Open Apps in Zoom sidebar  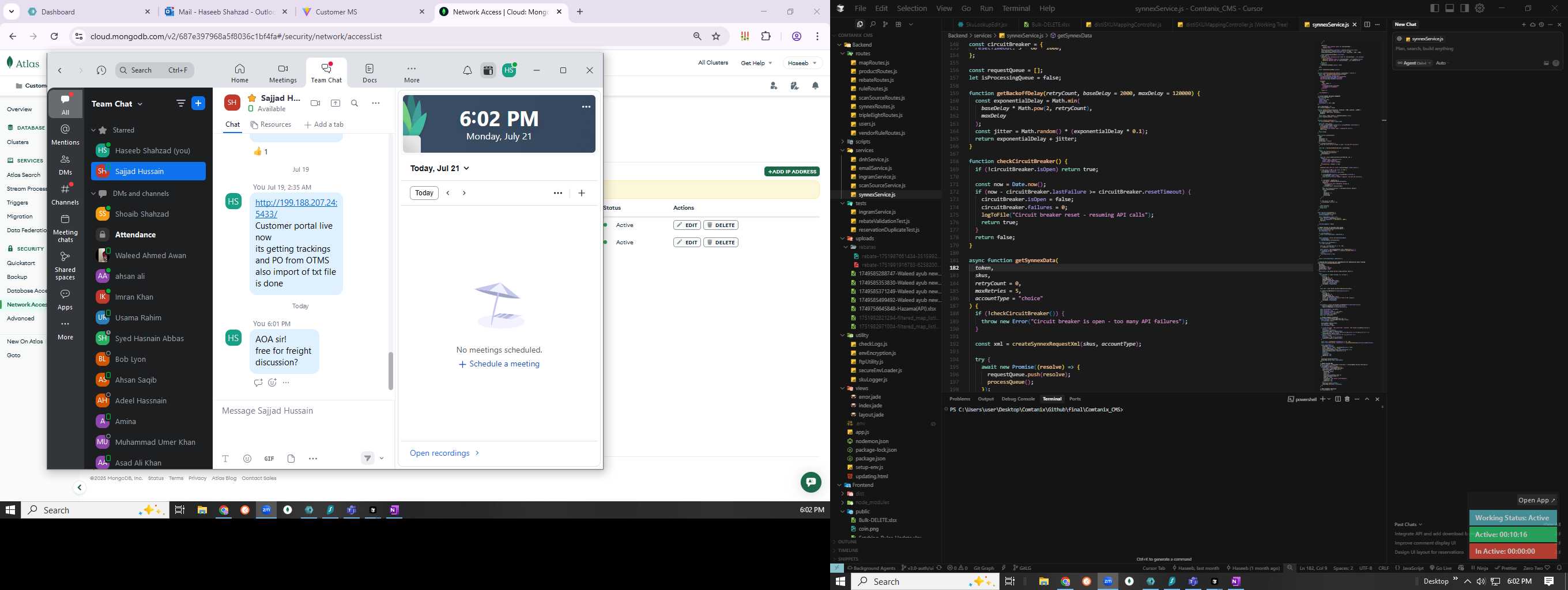click(65, 300)
